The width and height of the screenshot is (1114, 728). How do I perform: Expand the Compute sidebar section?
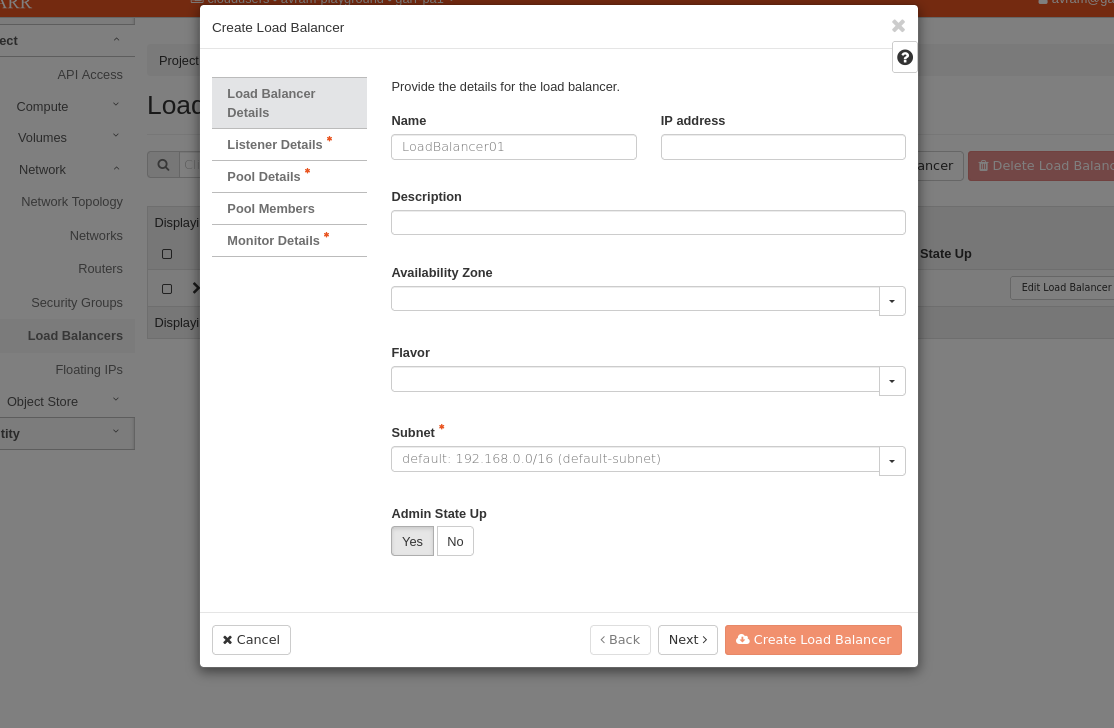43,106
